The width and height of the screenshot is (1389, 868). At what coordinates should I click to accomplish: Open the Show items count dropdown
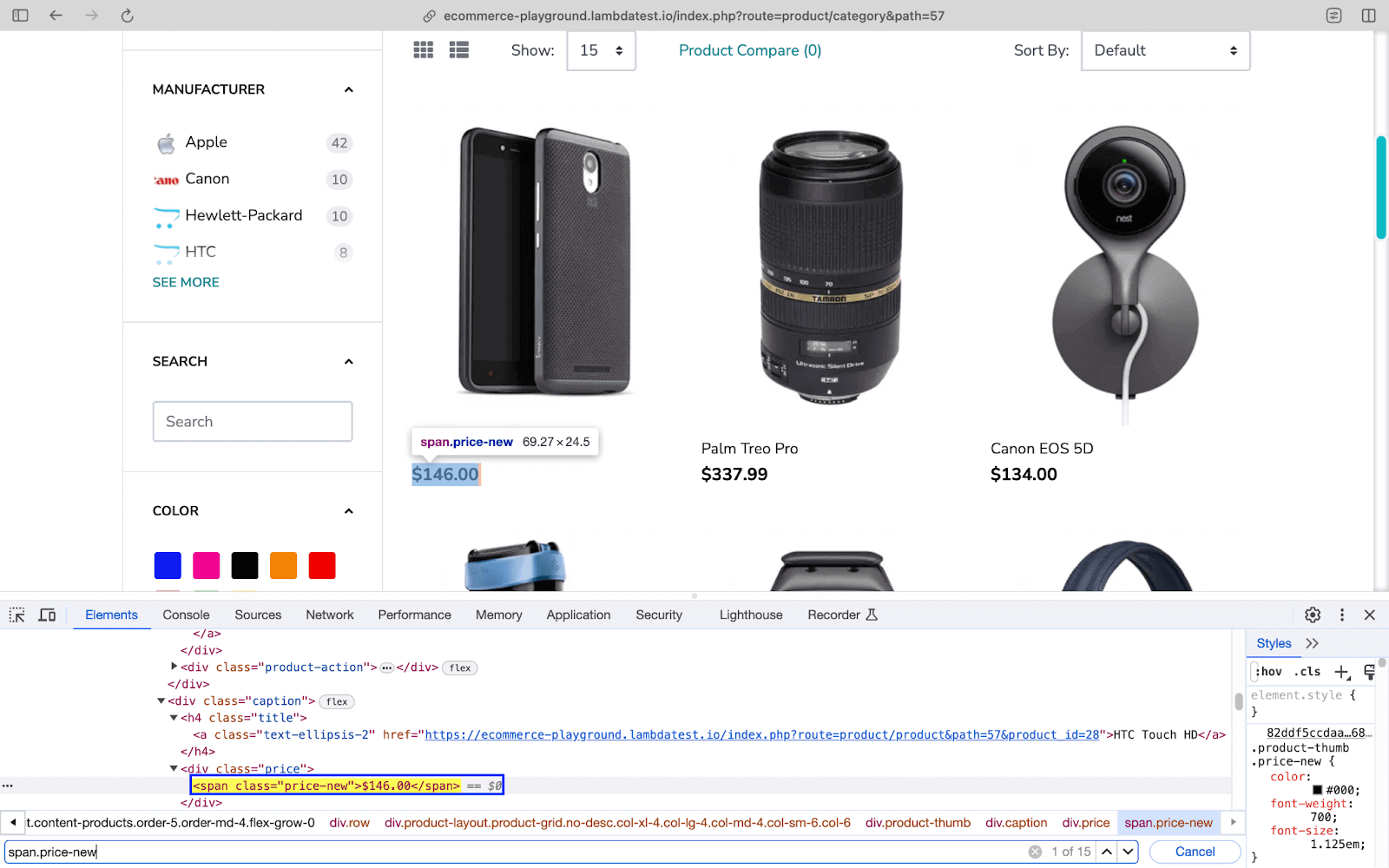pyautogui.click(x=601, y=50)
